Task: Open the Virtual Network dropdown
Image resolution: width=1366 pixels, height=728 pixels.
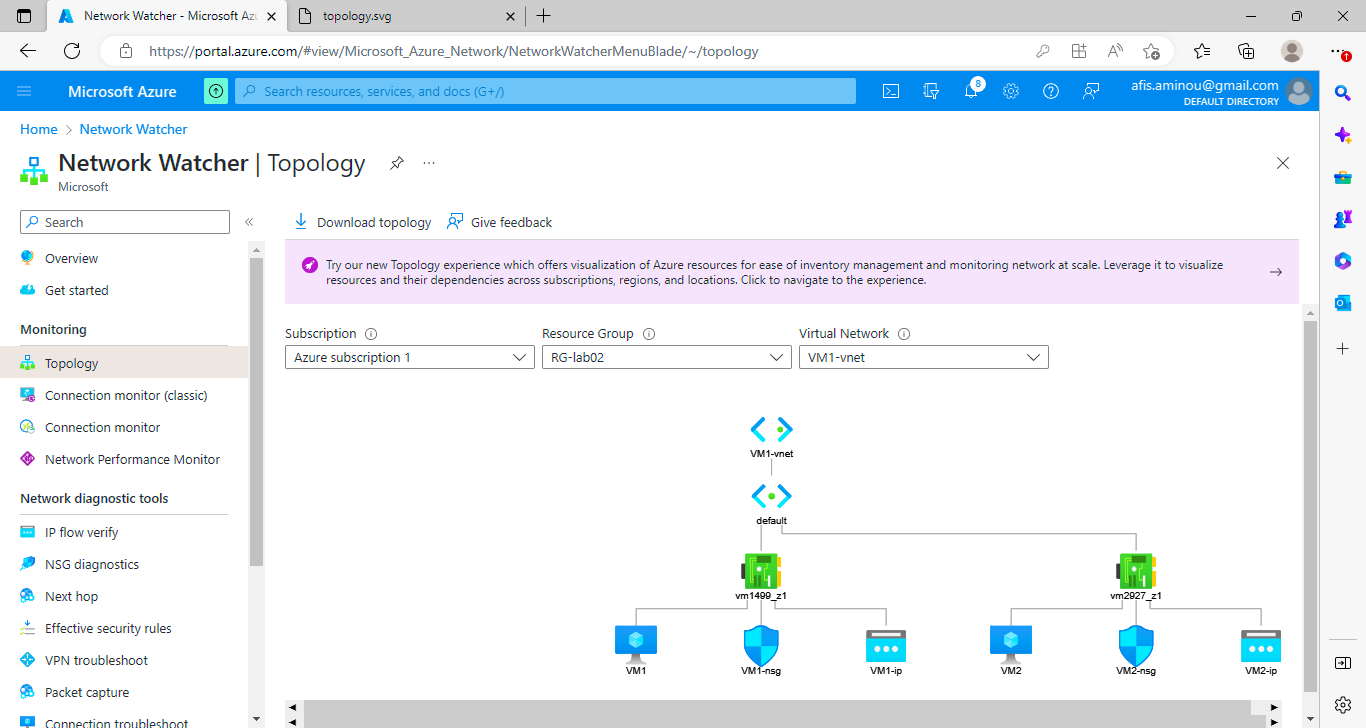Action: pyautogui.click(x=924, y=357)
